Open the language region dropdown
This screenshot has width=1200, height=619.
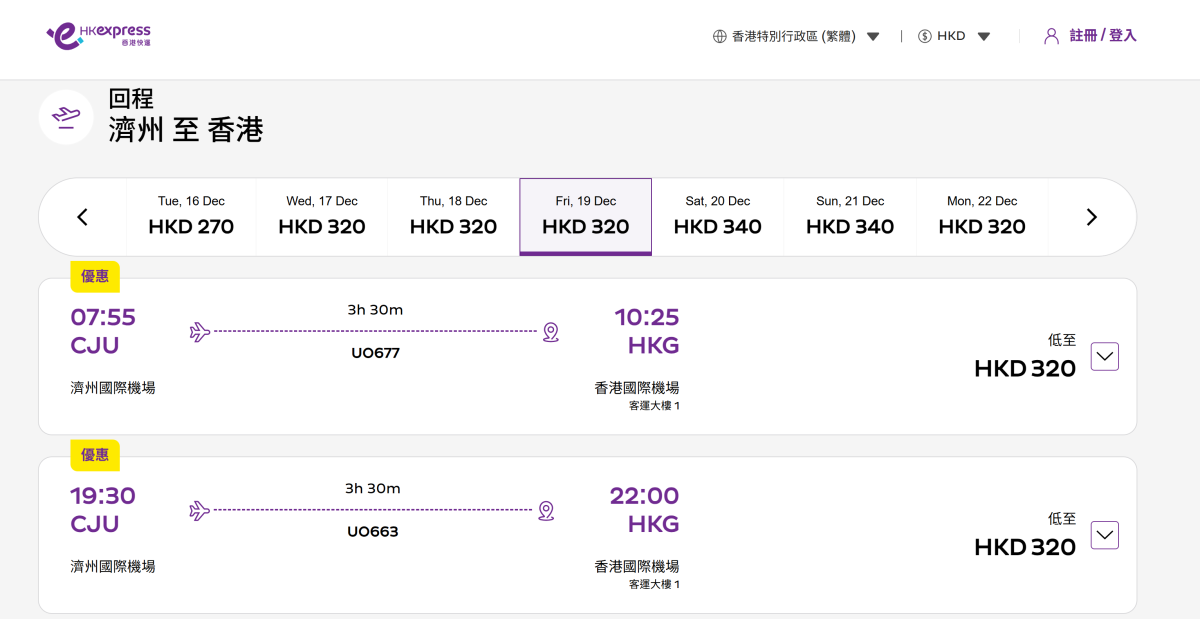coord(873,37)
